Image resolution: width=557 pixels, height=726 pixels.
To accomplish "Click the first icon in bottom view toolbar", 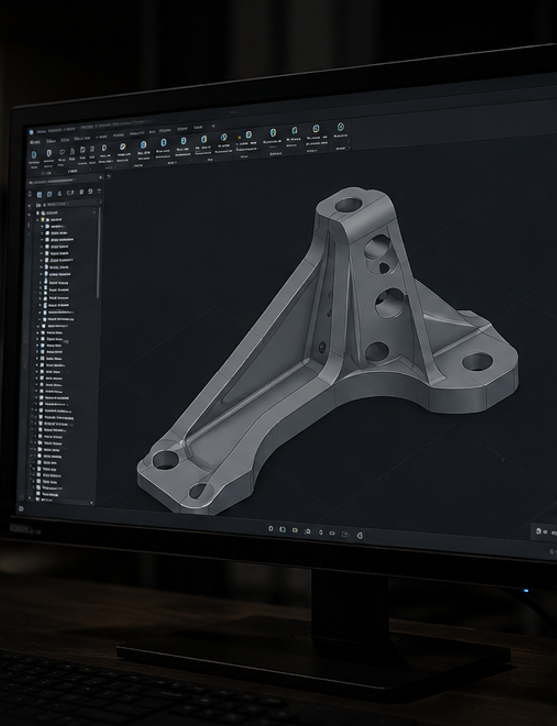I will pos(271,528).
